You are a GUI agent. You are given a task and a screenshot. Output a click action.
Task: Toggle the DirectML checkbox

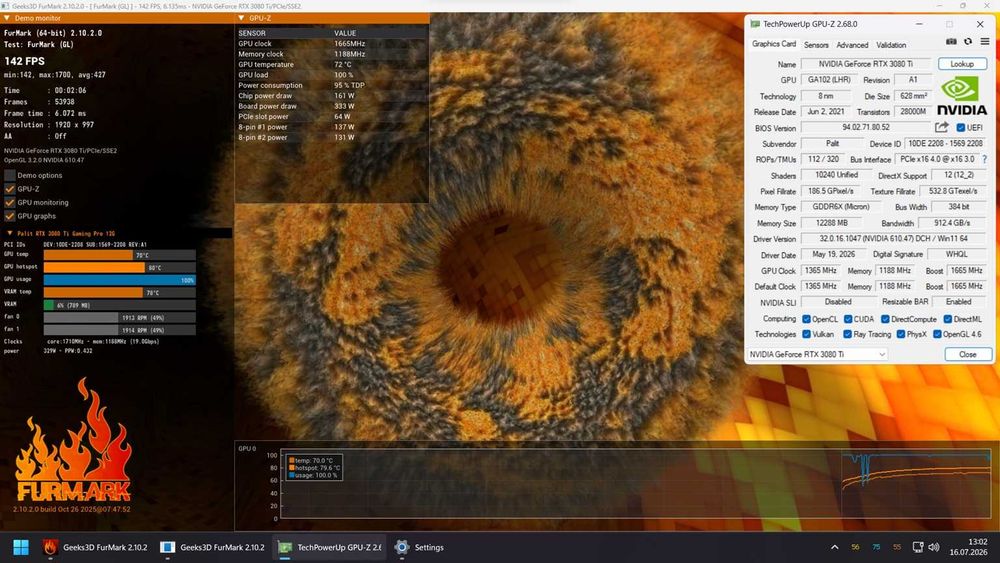pos(948,319)
